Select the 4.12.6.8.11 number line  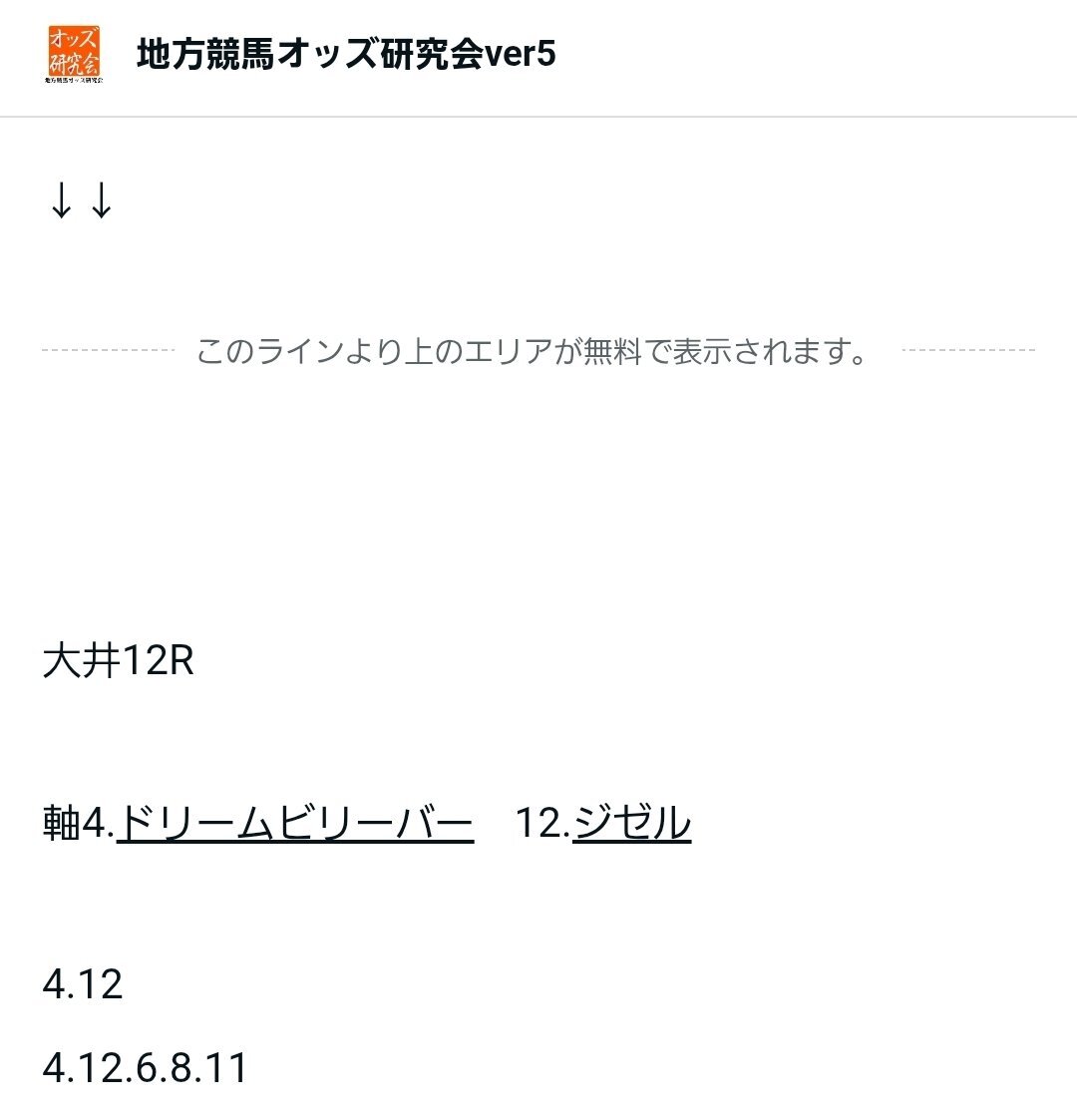(145, 1068)
